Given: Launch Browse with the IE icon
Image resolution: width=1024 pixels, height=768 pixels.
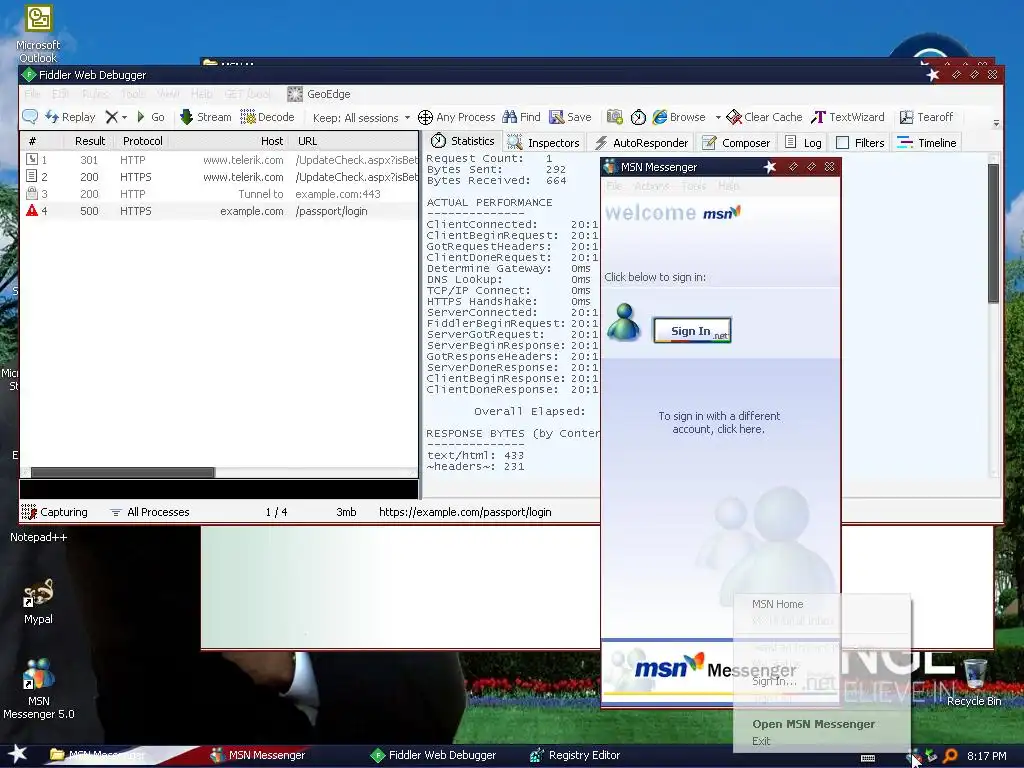Looking at the screenshot, I should click(660, 117).
